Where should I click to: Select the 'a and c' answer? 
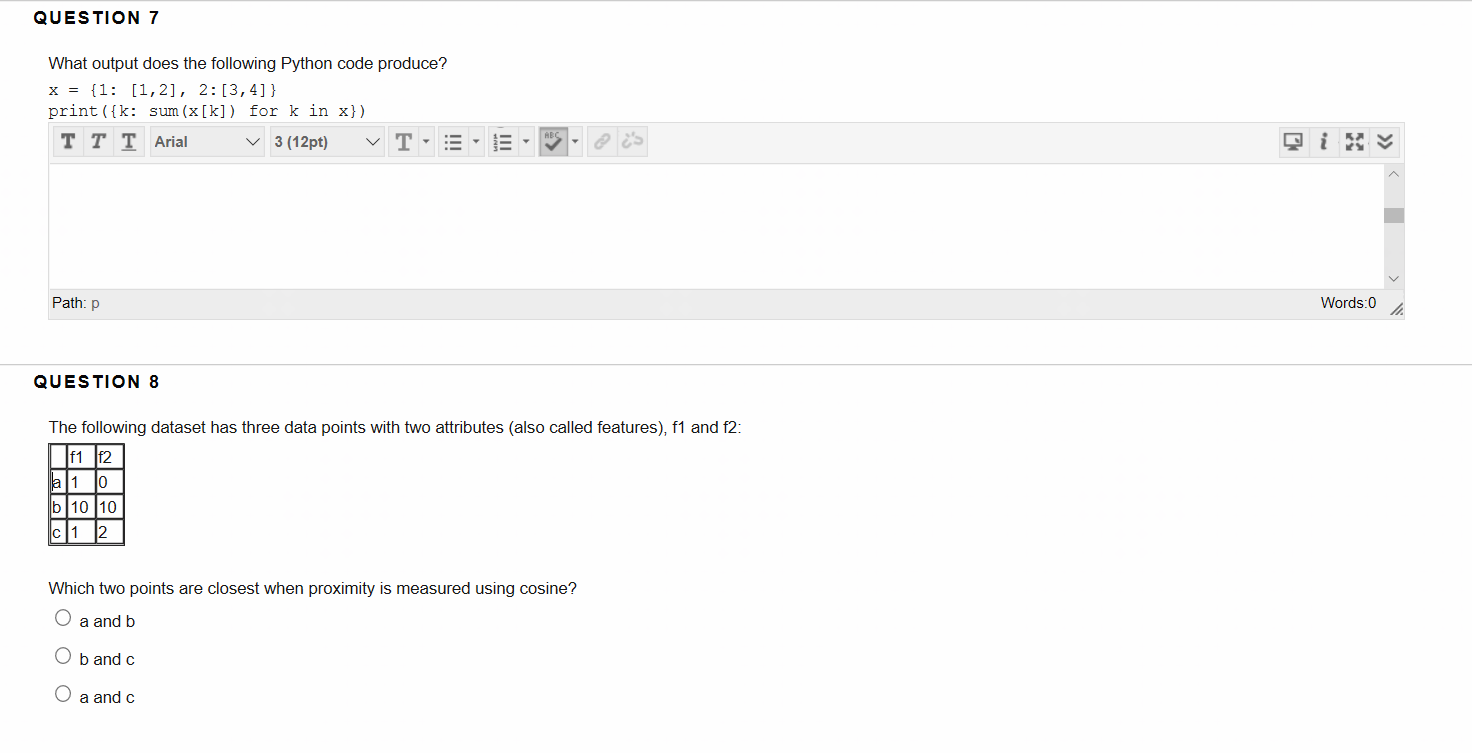click(64, 695)
